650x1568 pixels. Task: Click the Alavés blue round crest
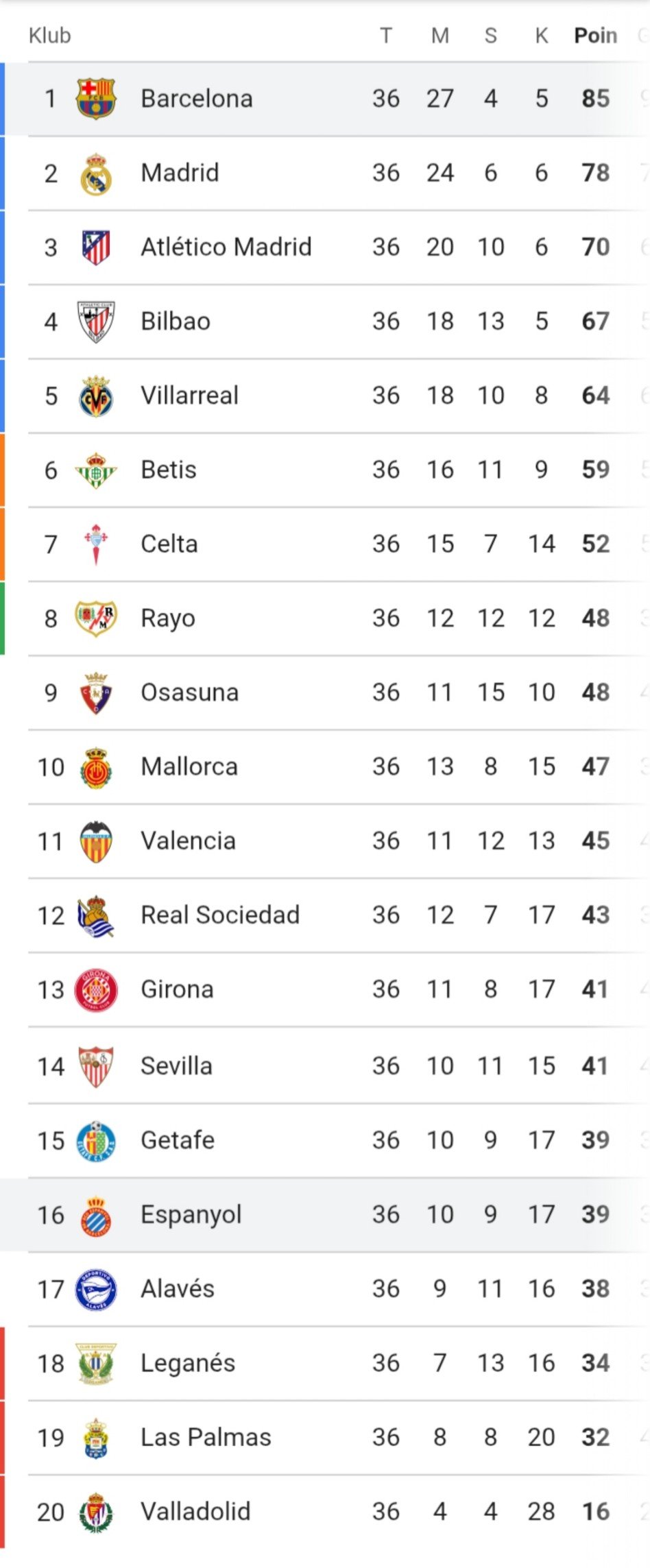pos(96,1290)
